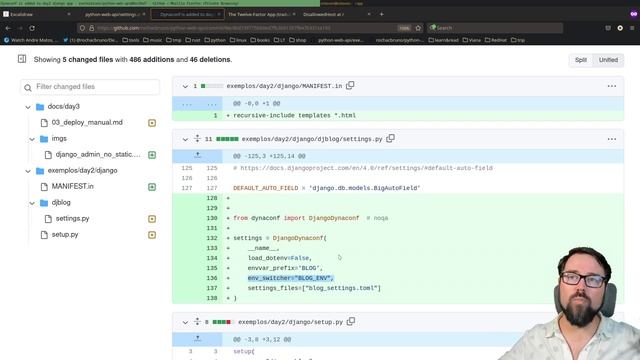Open exemplos/day2/django/MANIFEST.in file link

284,86
